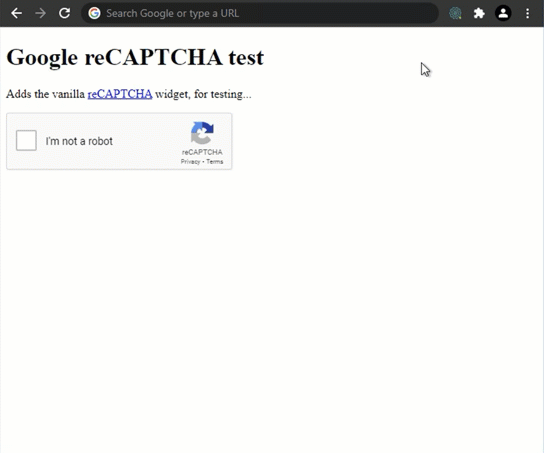The image size is (544, 453).
Task: Open the Chrome three-dot menu
Action: [x=527, y=14]
